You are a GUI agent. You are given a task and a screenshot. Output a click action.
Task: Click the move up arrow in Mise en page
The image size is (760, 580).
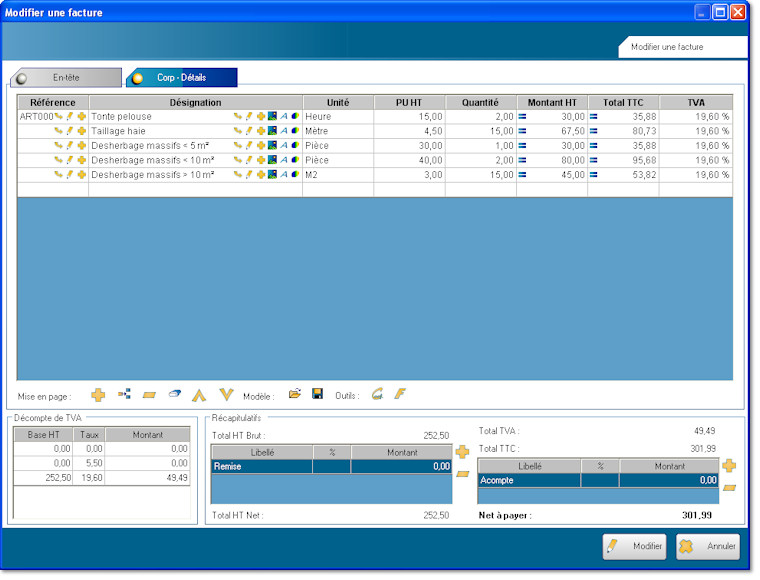pos(199,395)
